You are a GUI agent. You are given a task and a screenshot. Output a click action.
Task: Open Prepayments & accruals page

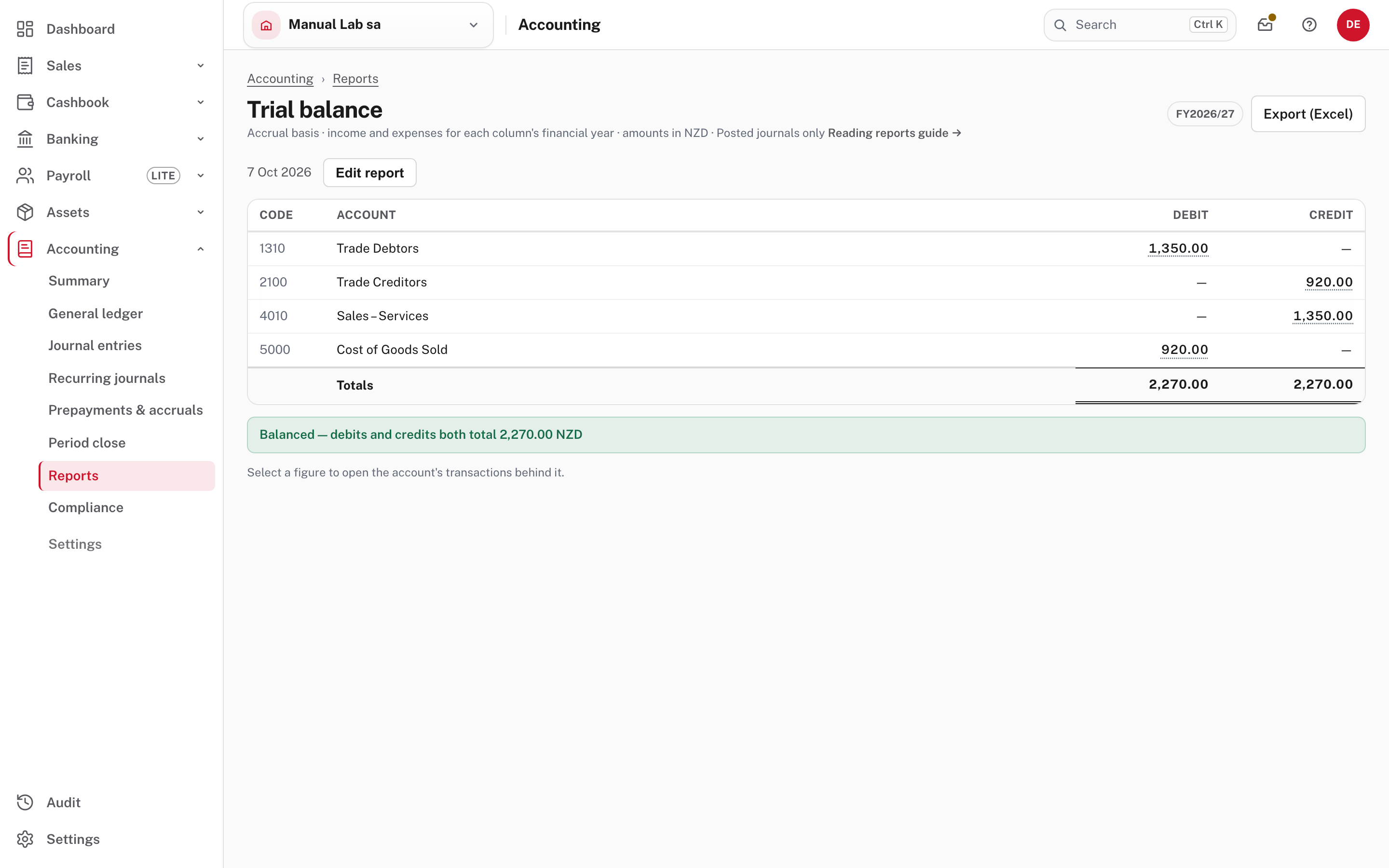coord(126,410)
